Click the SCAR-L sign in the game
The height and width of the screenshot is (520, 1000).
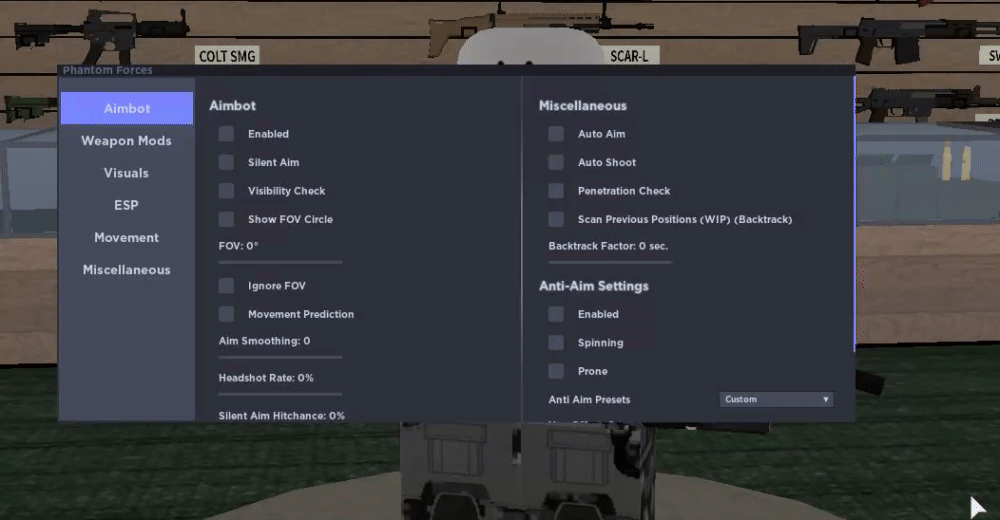coord(629,56)
